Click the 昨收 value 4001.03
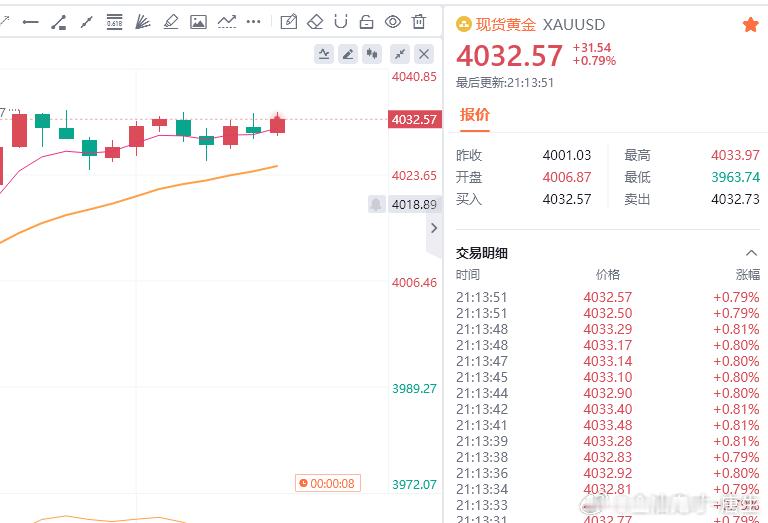This screenshot has width=768, height=523. [x=567, y=155]
